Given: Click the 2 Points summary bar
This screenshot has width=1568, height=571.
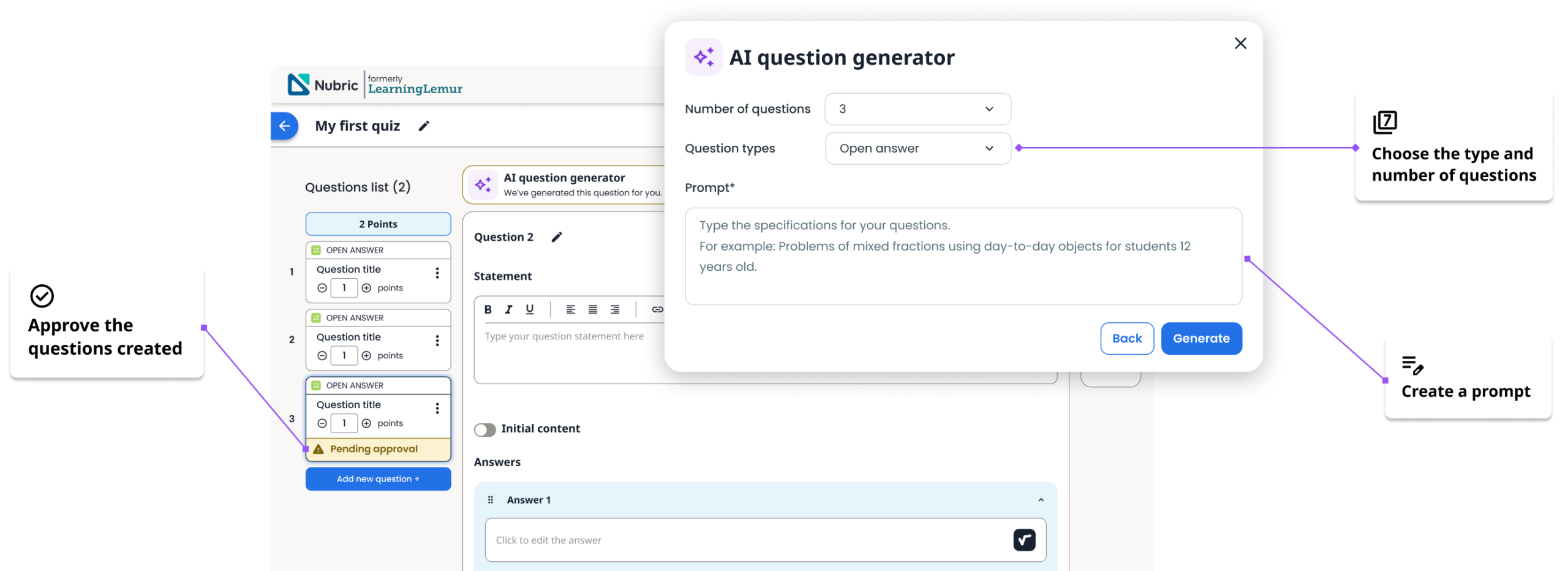Looking at the screenshot, I should click(378, 224).
